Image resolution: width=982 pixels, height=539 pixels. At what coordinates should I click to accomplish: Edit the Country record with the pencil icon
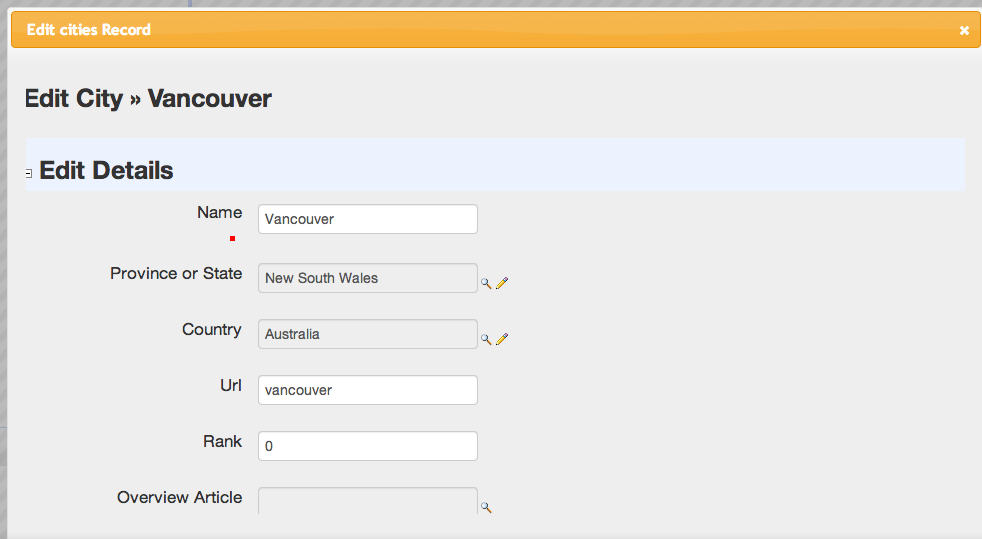point(502,339)
